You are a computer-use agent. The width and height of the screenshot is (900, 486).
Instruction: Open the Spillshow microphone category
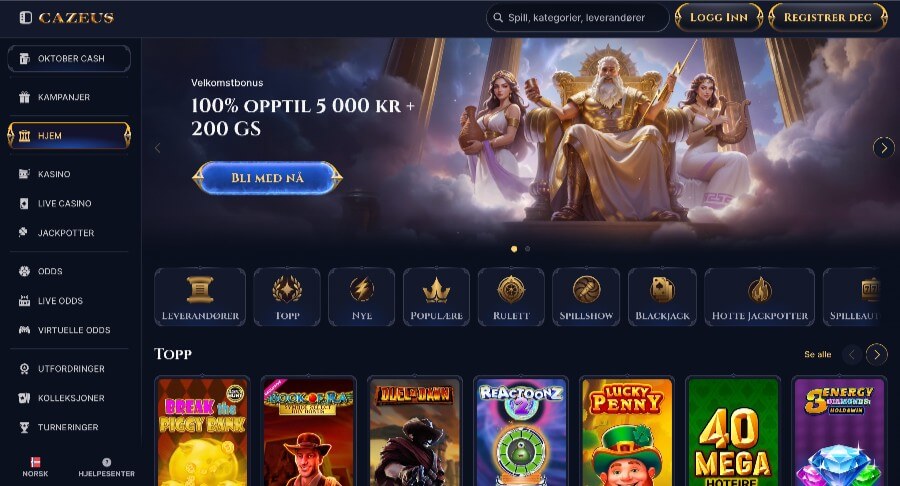click(586, 297)
